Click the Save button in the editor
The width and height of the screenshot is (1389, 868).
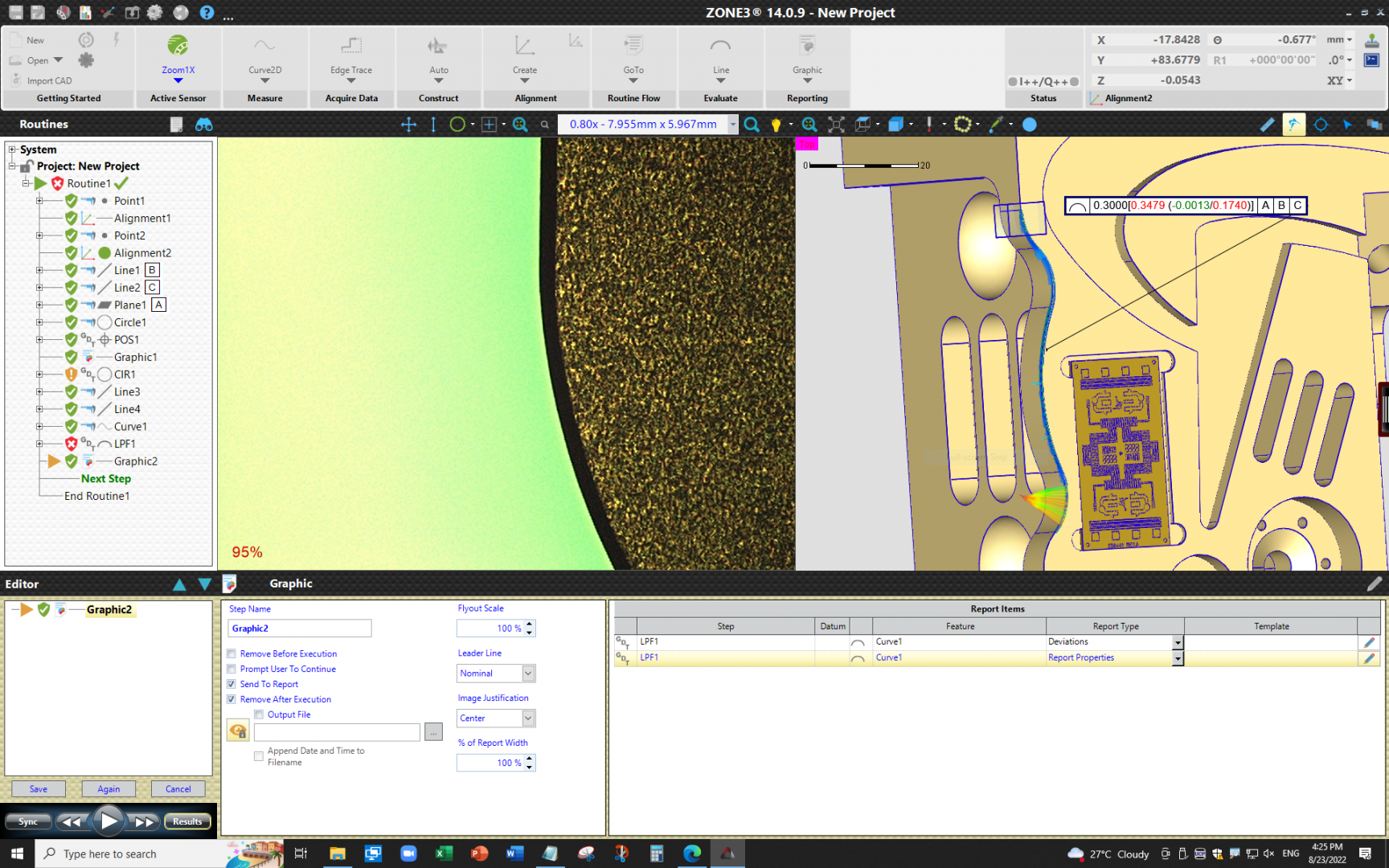37,788
